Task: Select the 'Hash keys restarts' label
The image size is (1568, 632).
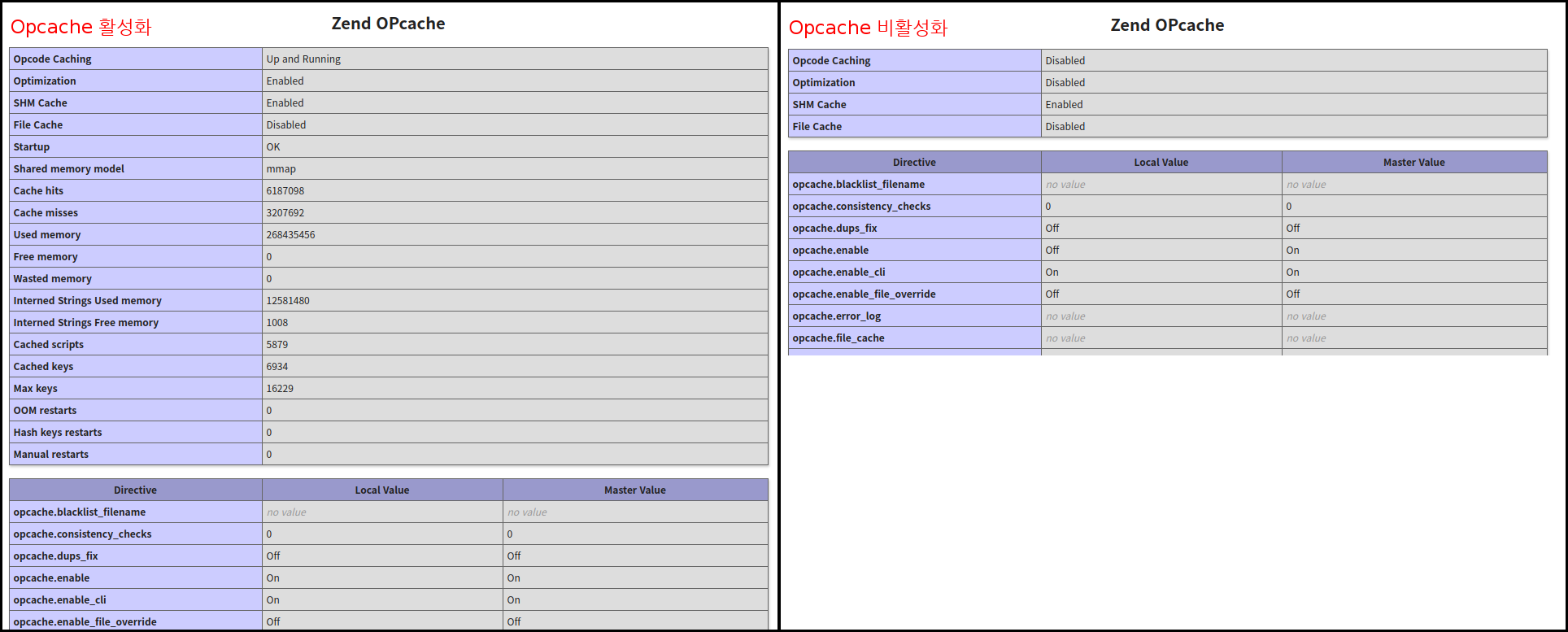Action: 58,432
